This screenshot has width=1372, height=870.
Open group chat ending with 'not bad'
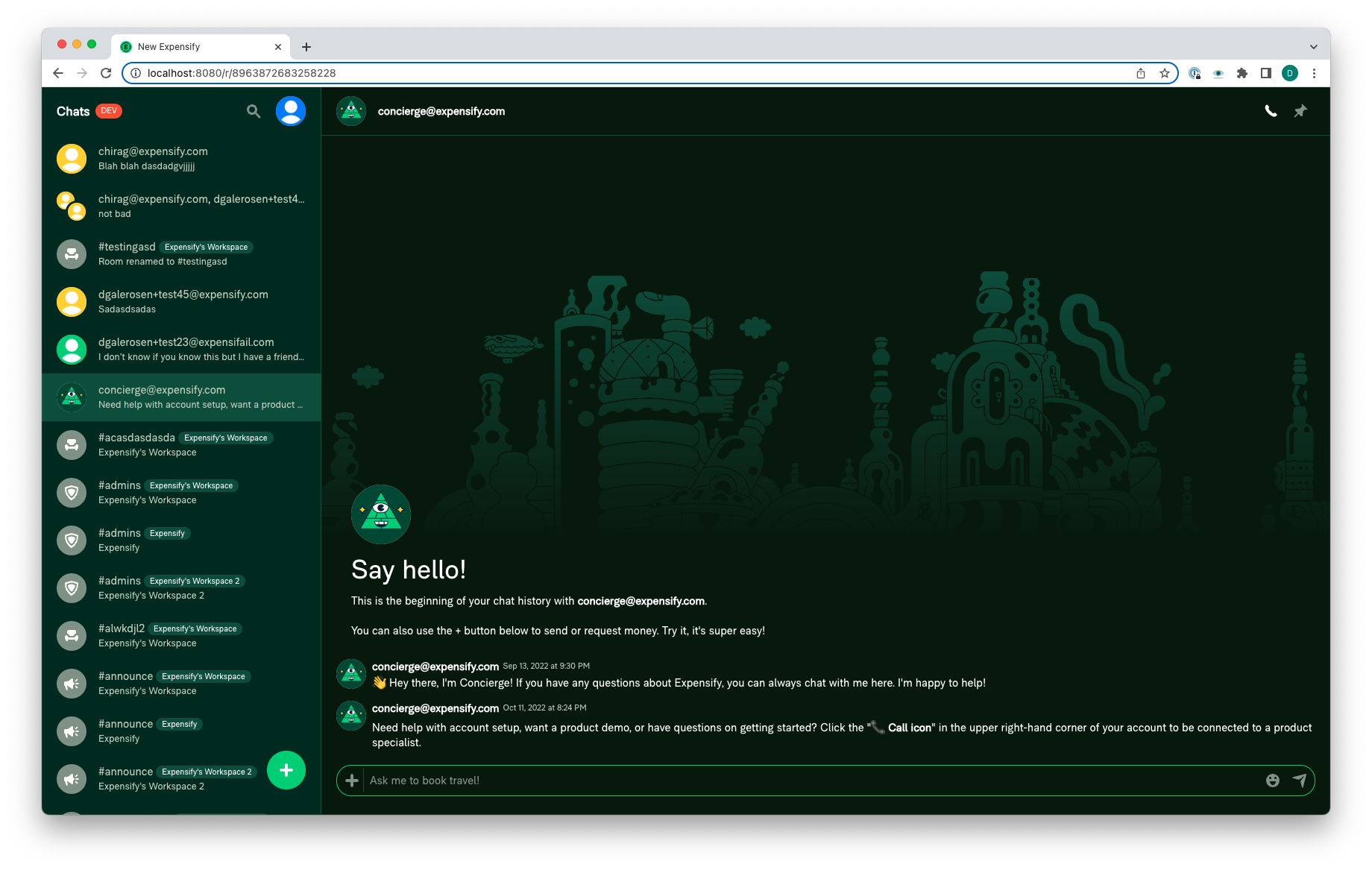[181, 207]
